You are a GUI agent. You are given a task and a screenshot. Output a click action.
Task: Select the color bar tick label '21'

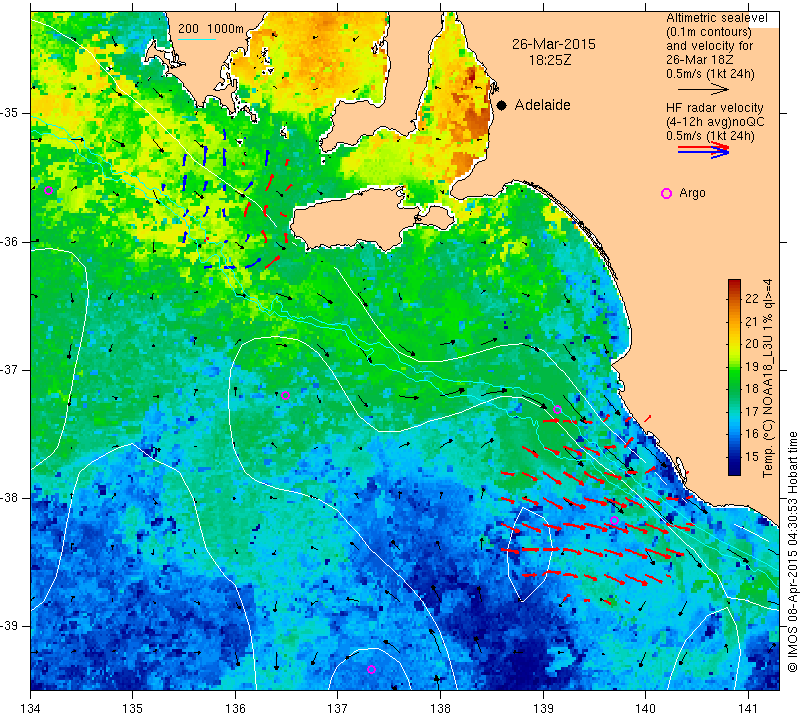point(752,321)
